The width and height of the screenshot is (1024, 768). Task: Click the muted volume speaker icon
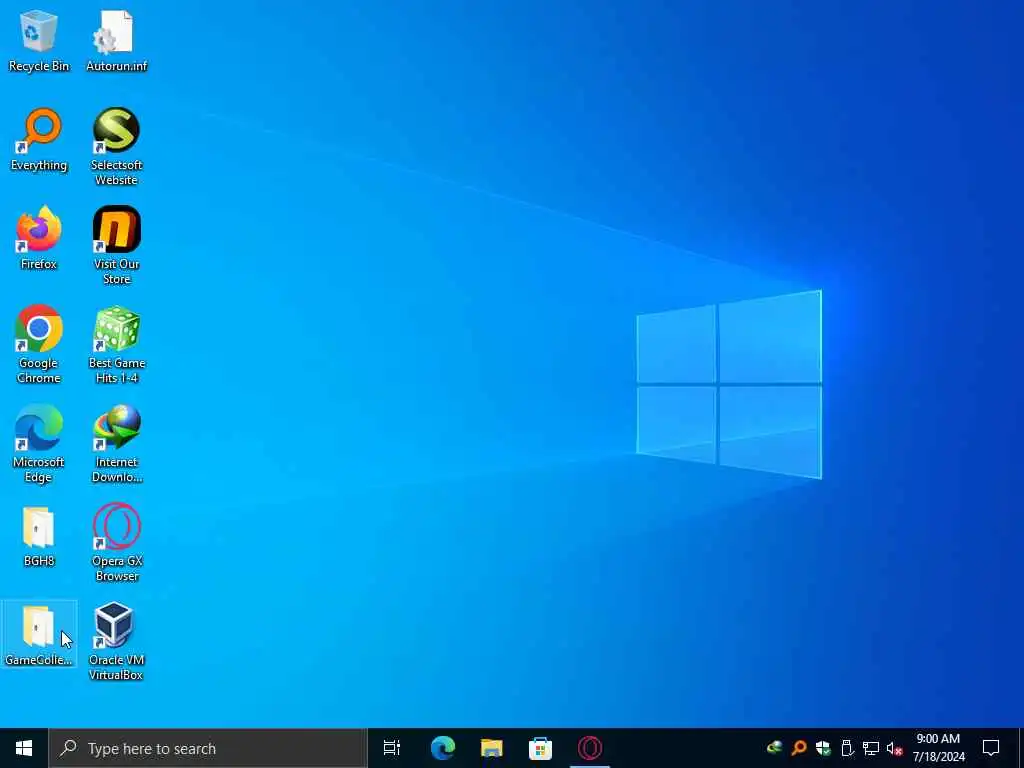(895, 749)
